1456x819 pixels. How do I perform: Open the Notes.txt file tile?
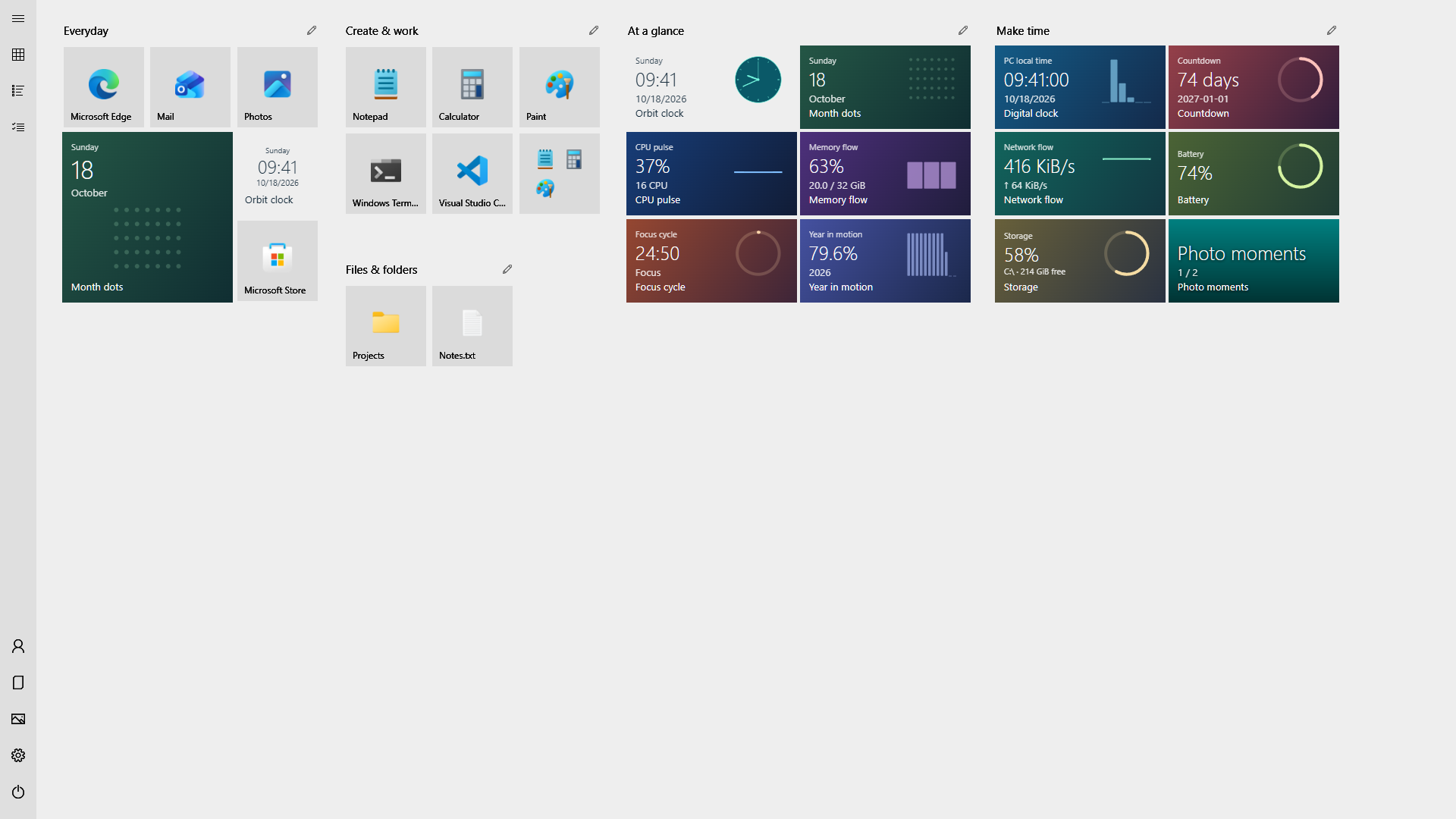click(472, 326)
